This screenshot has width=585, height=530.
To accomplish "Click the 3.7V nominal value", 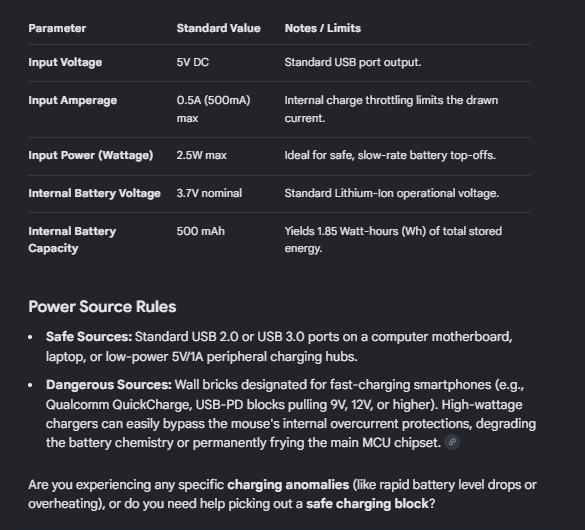I will (x=209, y=193).
